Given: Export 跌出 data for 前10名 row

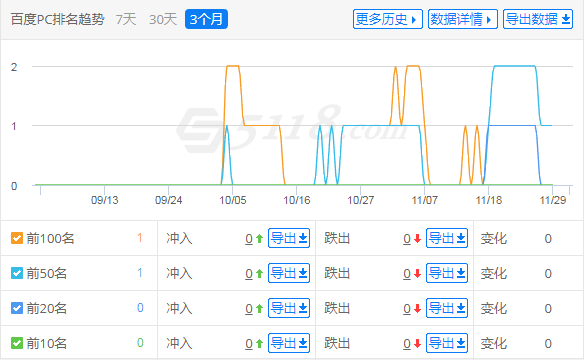Looking at the screenshot, I should 447,343.
